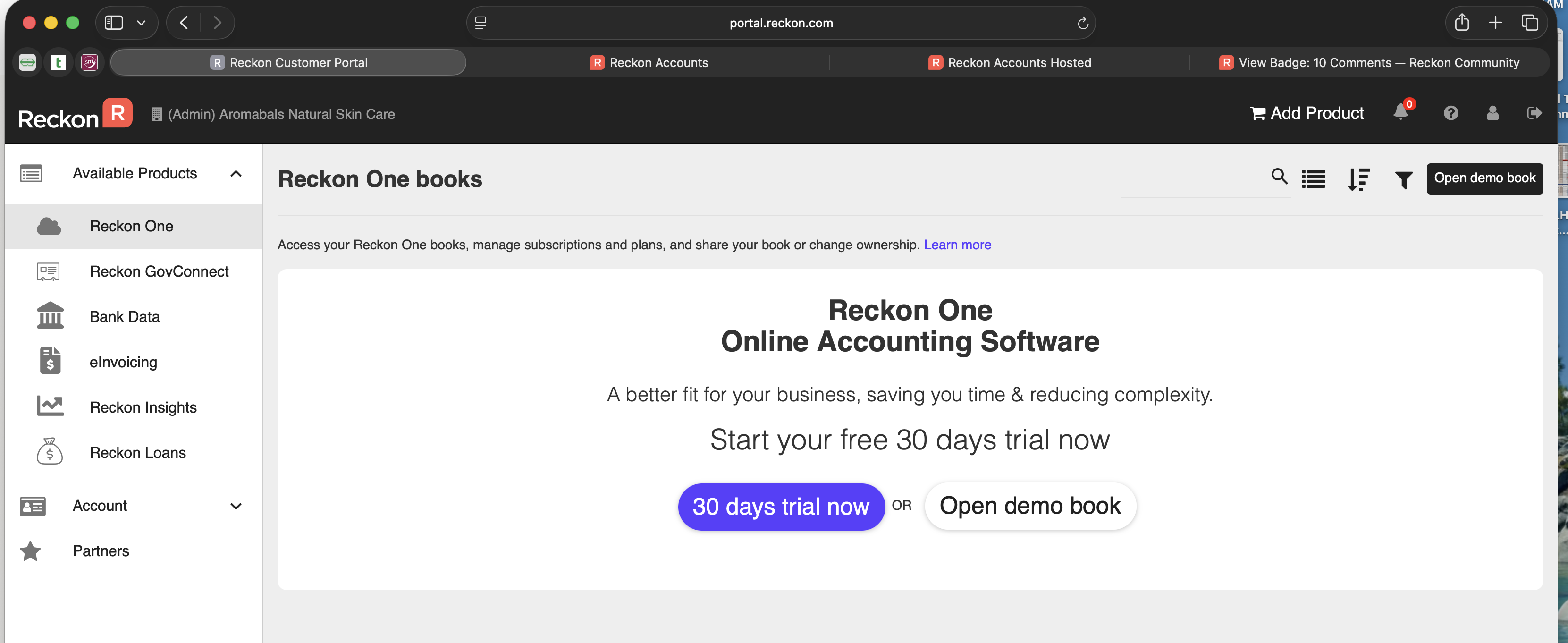
Task: Start the 30 days trial now
Action: coord(781,507)
